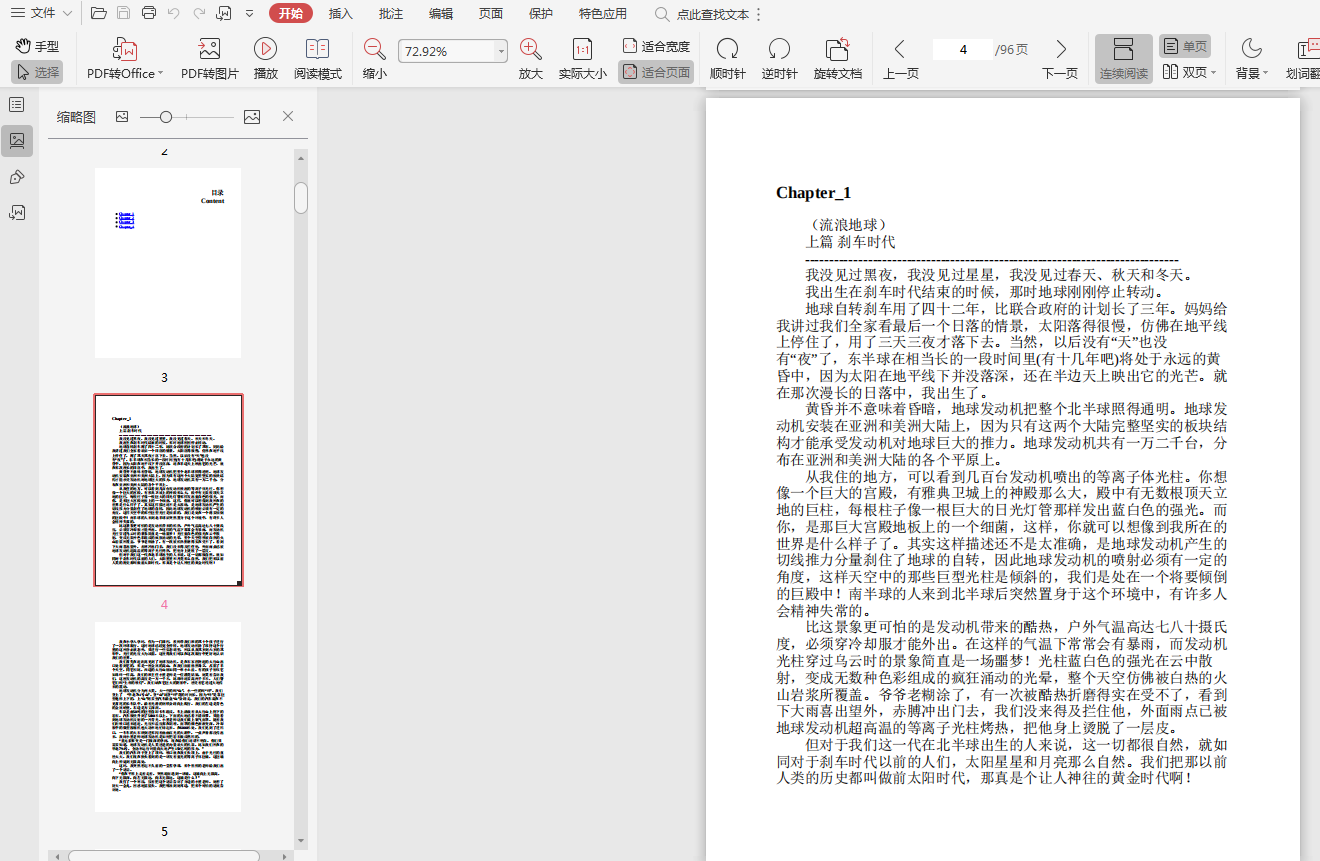Activate the 选择 selection tool
The height and width of the screenshot is (861, 1320).
click(x=38, y=72)
